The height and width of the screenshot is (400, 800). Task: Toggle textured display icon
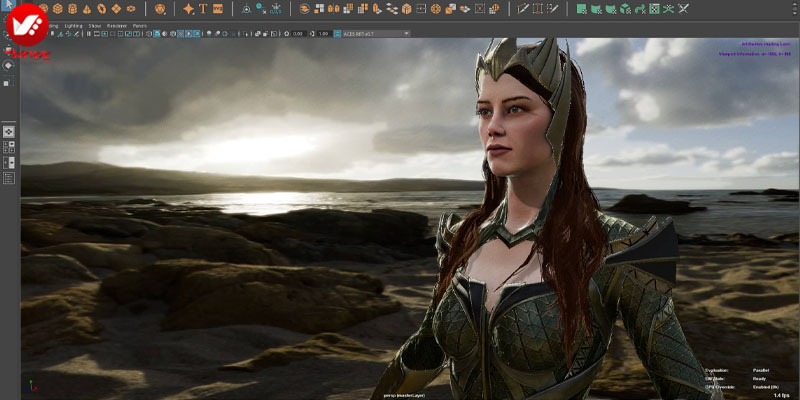180,33
